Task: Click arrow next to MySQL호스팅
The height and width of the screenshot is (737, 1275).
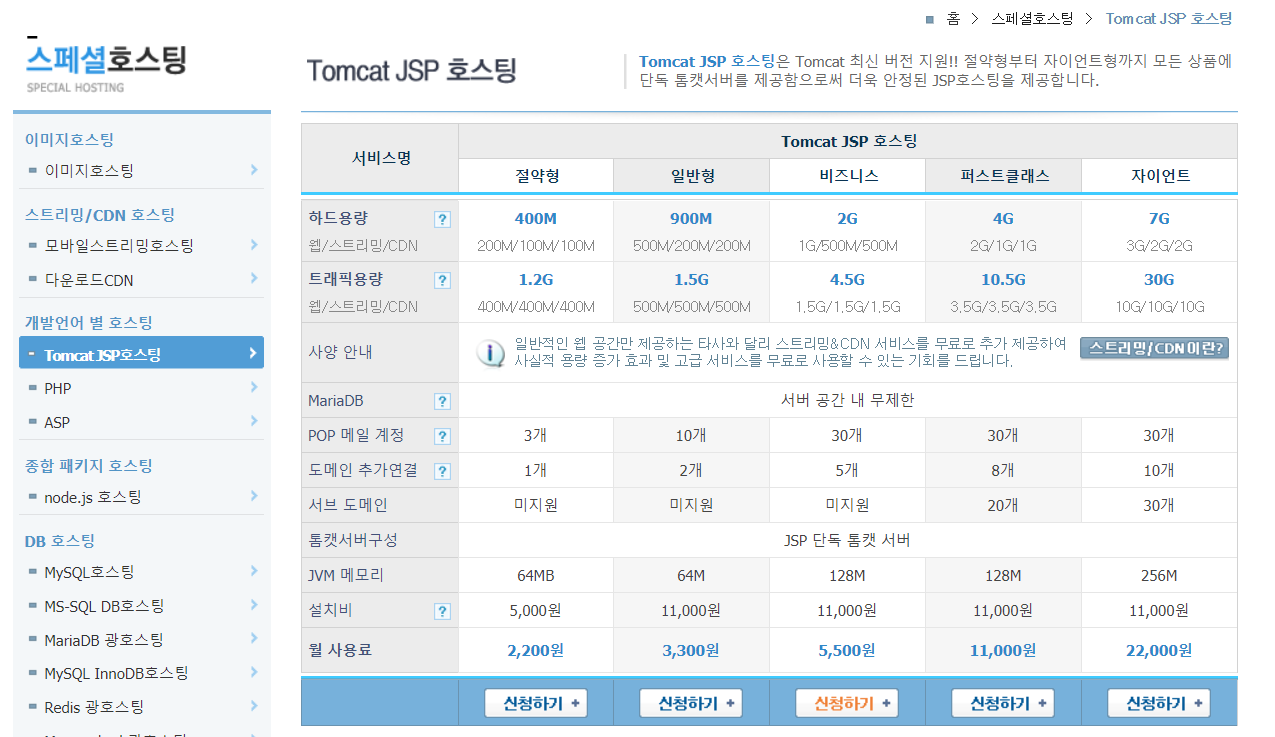Action: pos(254,572)
